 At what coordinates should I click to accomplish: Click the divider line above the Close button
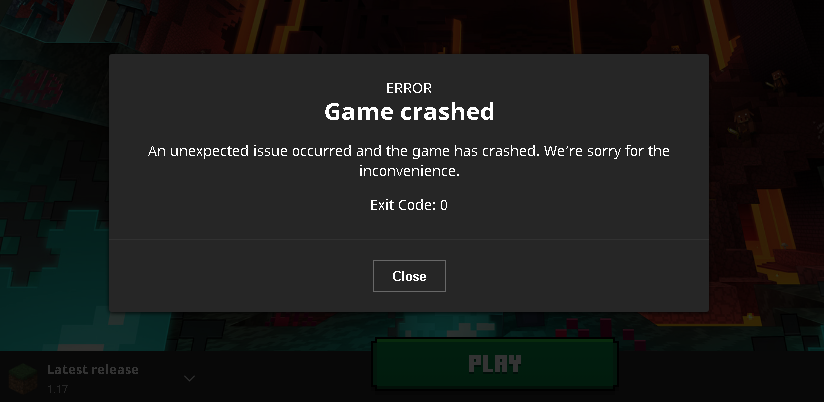pyautogui.click(x=409, y=240)
